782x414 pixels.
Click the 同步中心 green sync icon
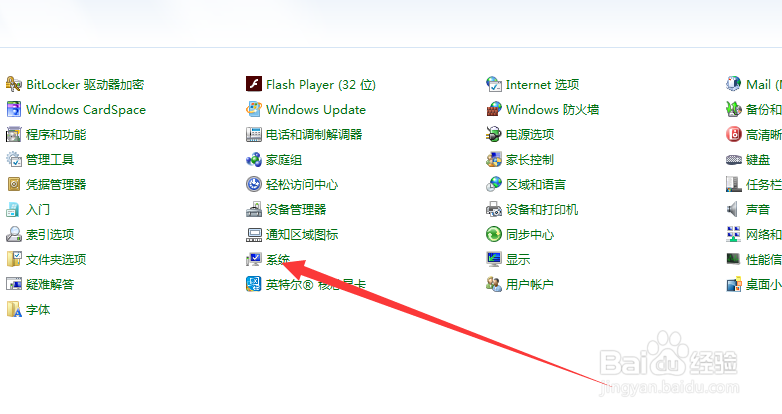[x=494, y=234]
